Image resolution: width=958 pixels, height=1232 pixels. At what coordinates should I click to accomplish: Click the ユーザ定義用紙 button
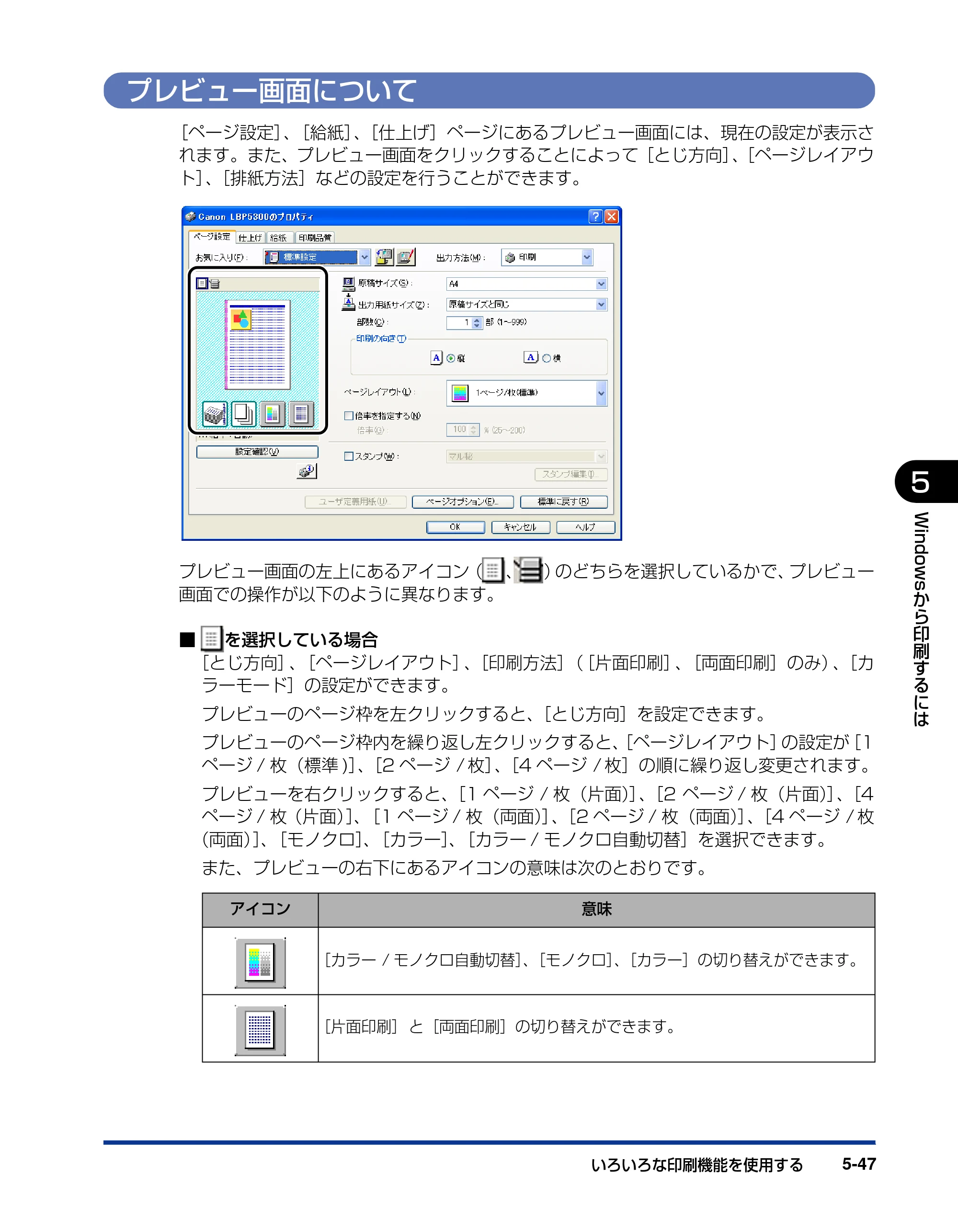point(355,502)
